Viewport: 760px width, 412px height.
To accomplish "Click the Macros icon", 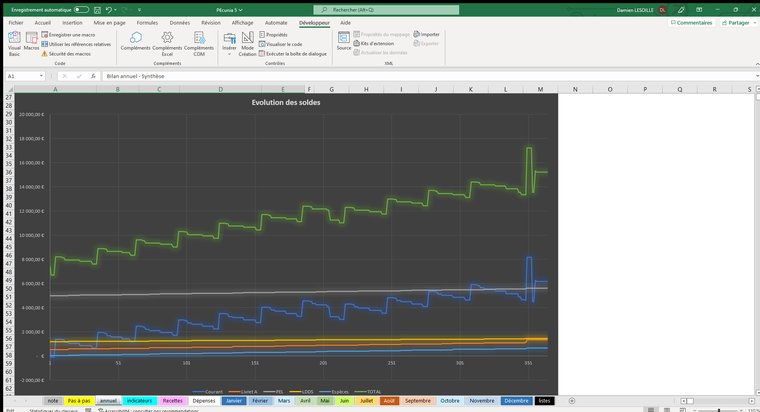I will (31, 42).
